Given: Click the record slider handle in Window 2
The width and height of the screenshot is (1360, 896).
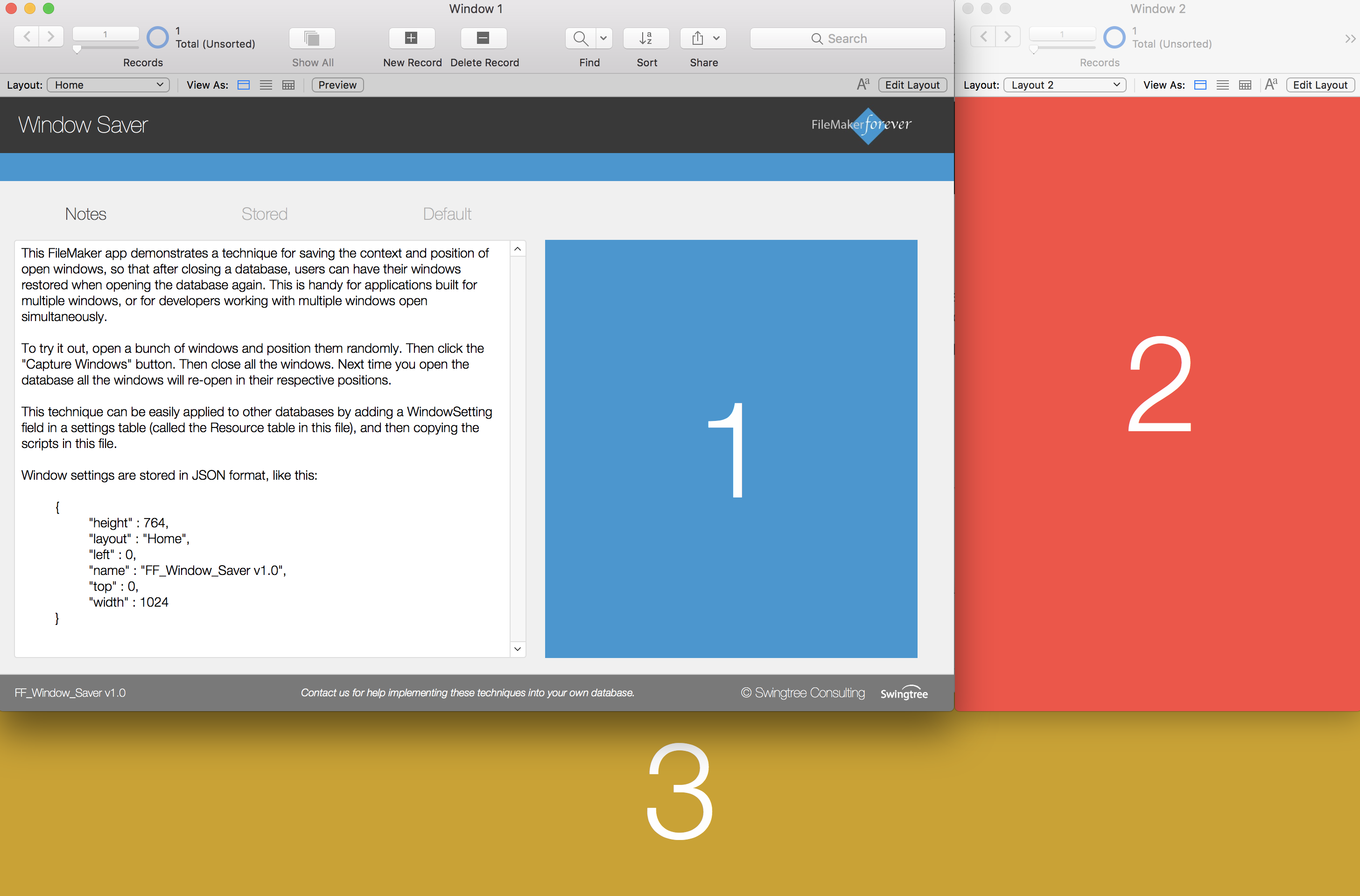Looking at the screenshot, I should (x=1034, y=49).
